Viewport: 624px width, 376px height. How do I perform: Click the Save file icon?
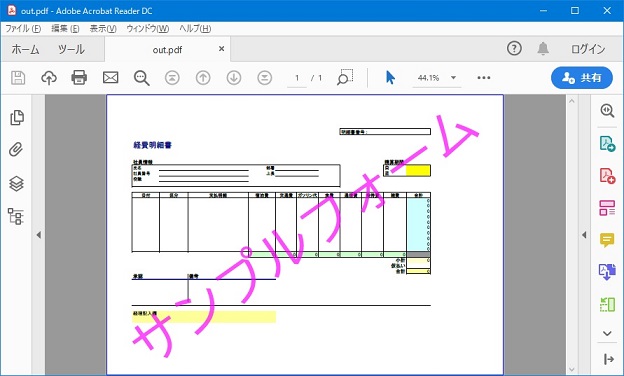tap(18, 78)
